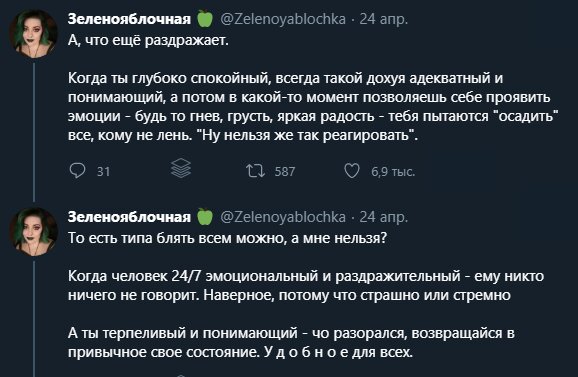The height and width of the screenshot is (377, 578).
Task: Click the green apple emoji in second tweet header
Action: click(205, 217)
